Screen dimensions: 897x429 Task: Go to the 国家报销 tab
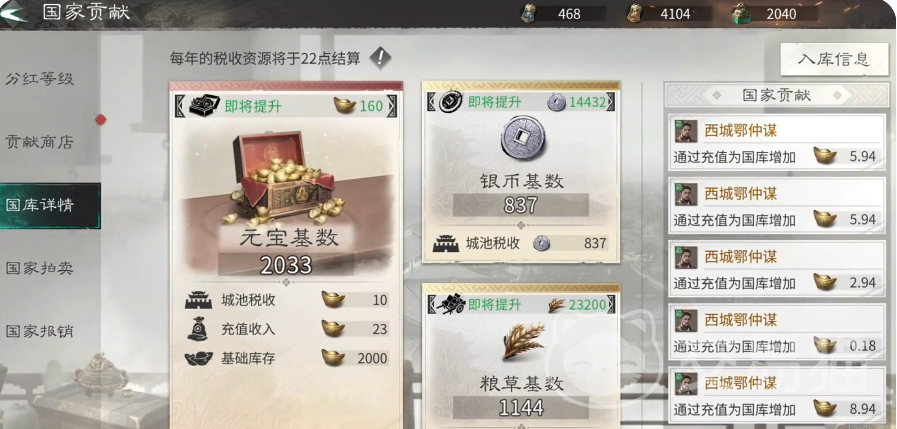(x=39, y=331)
